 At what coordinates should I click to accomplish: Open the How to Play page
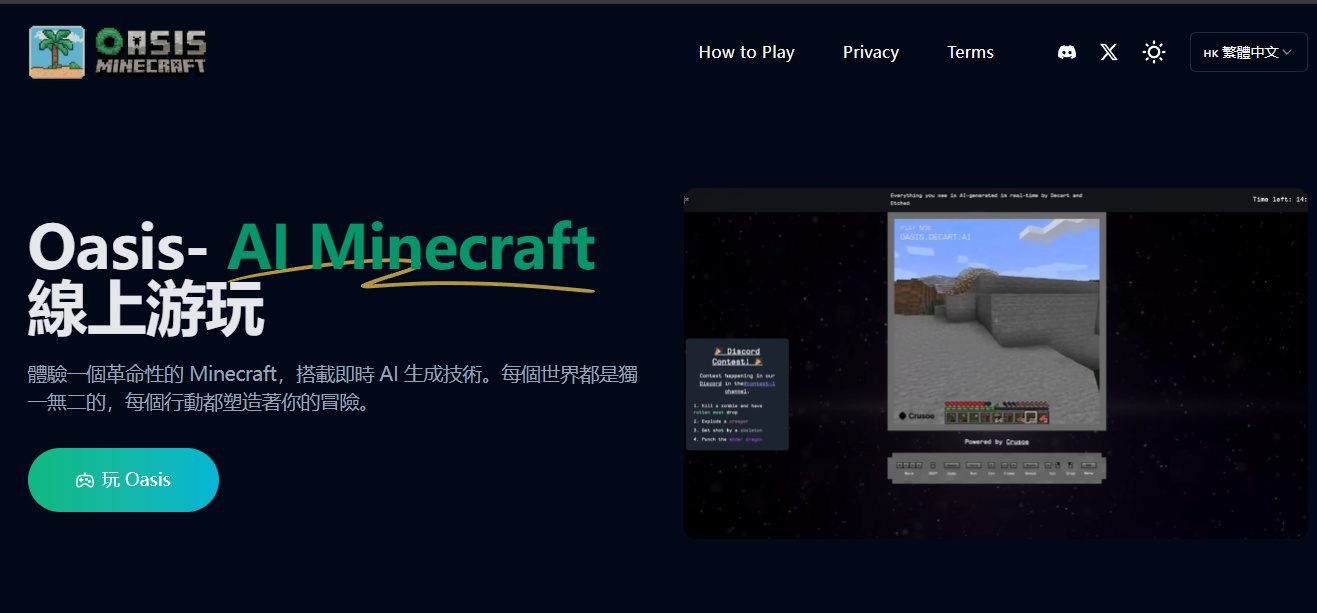click(x=746, y=52)
